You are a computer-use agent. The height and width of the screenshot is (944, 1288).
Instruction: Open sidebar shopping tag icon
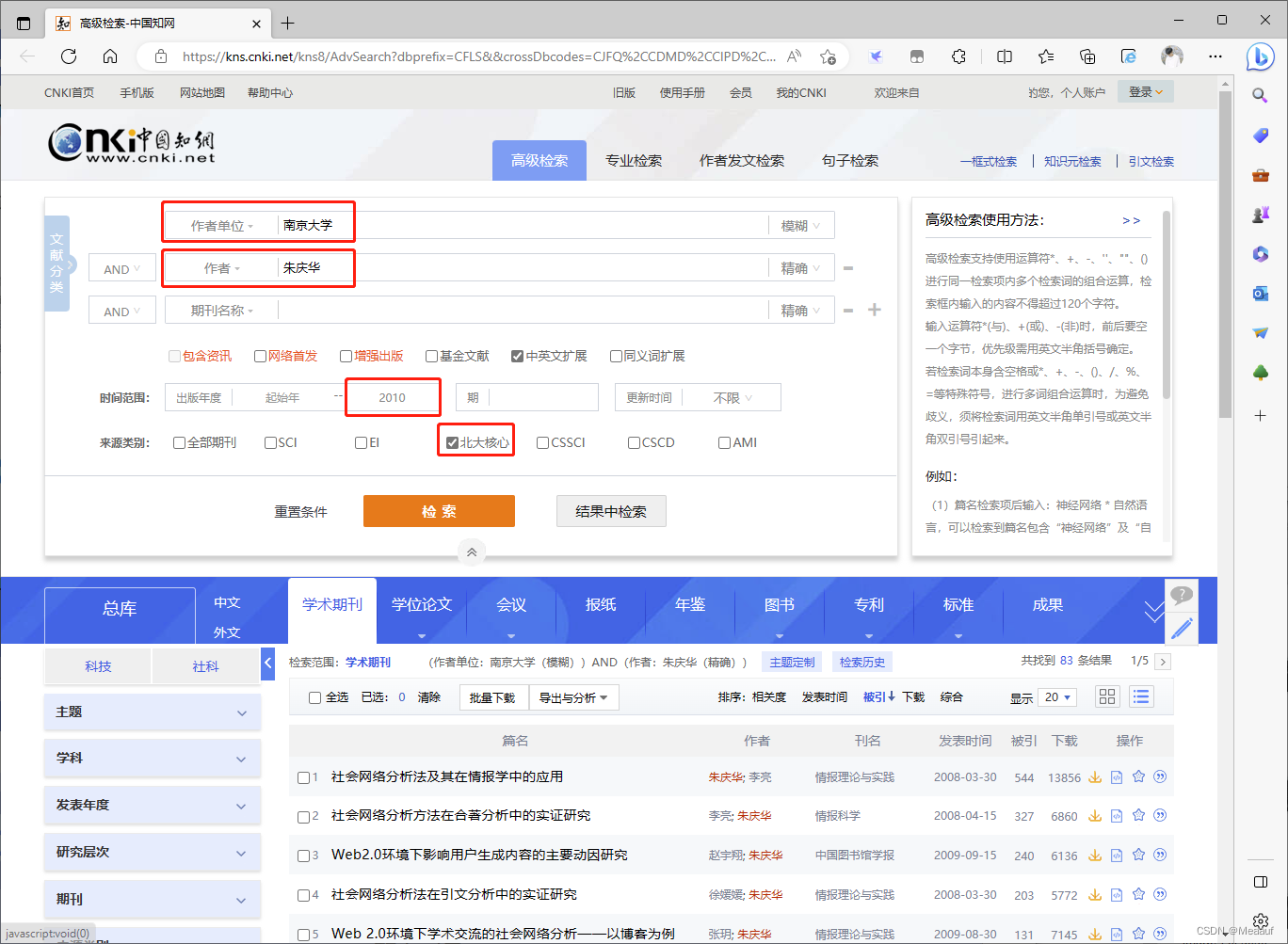point(1260,136)
